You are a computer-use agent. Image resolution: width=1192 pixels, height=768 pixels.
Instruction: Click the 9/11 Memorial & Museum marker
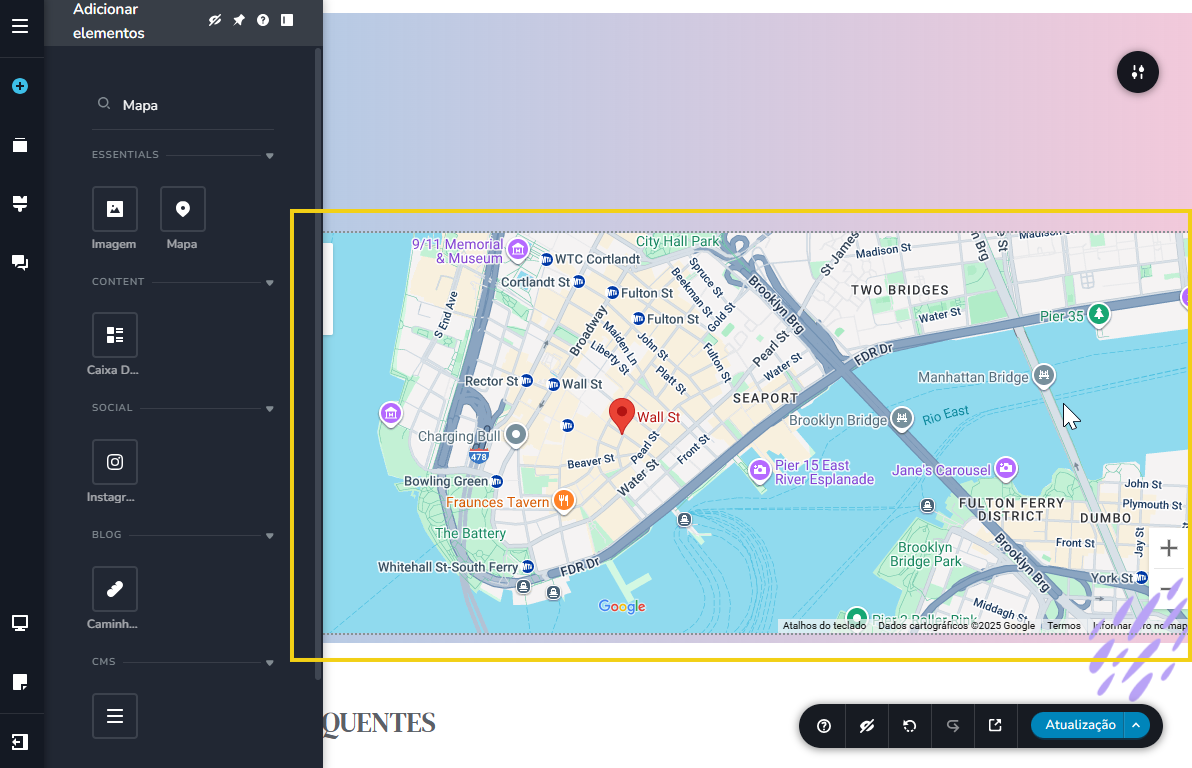click(518, 249)
